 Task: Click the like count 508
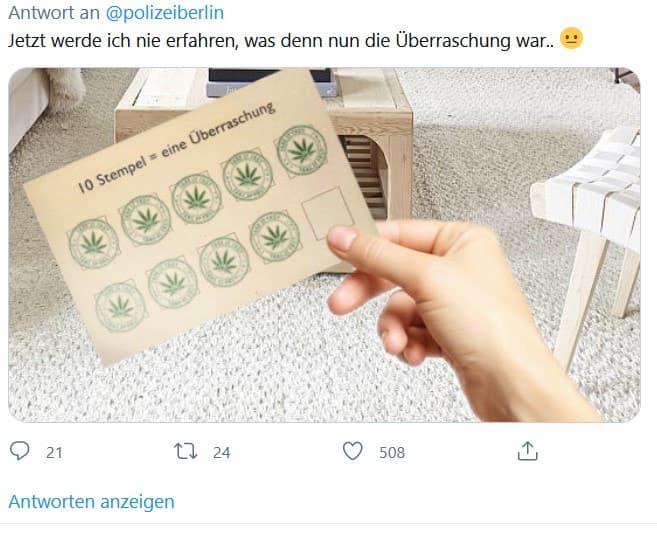tap(392, 453)
